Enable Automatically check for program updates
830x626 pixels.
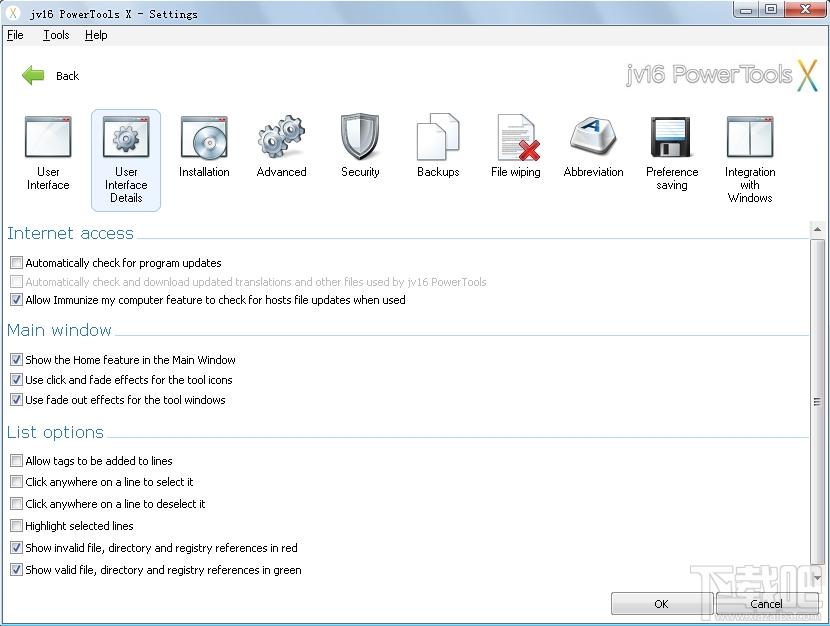point(16,262)
